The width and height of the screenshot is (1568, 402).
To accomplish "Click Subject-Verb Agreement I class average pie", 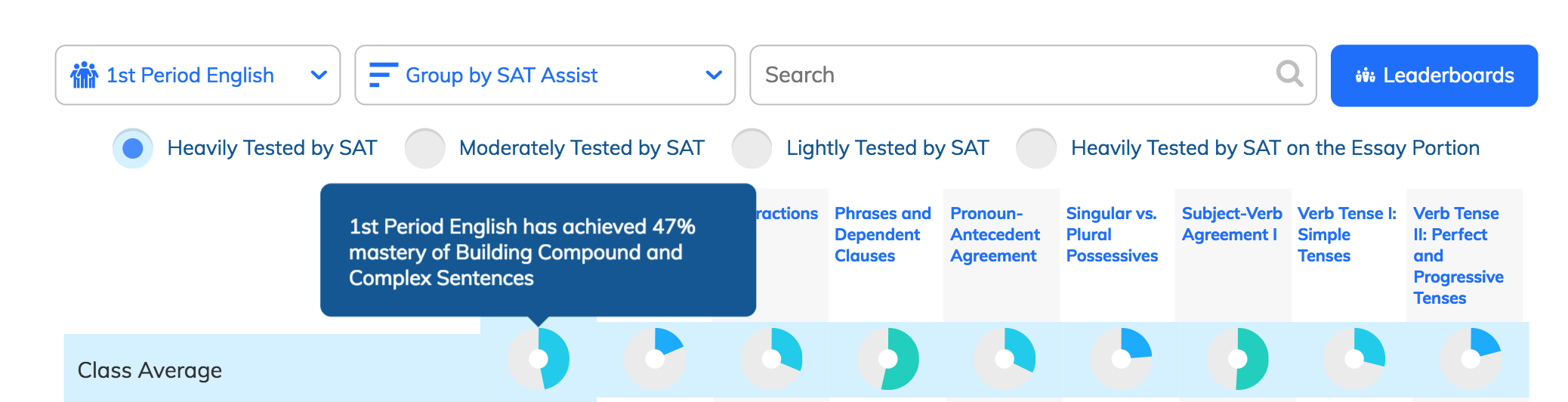I will click(1238, 359).
